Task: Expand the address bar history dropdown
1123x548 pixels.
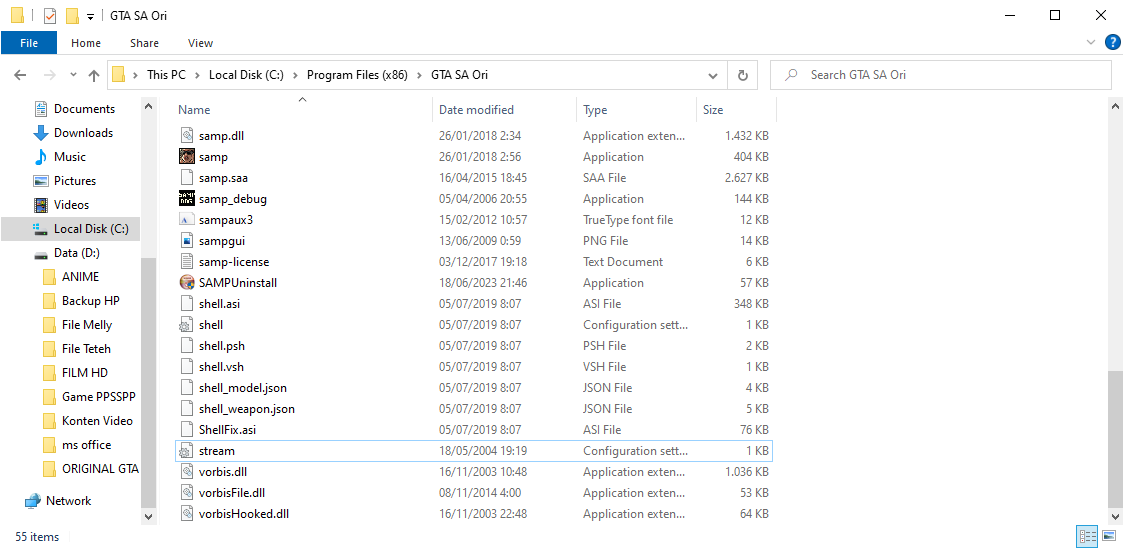Action: 713,74
